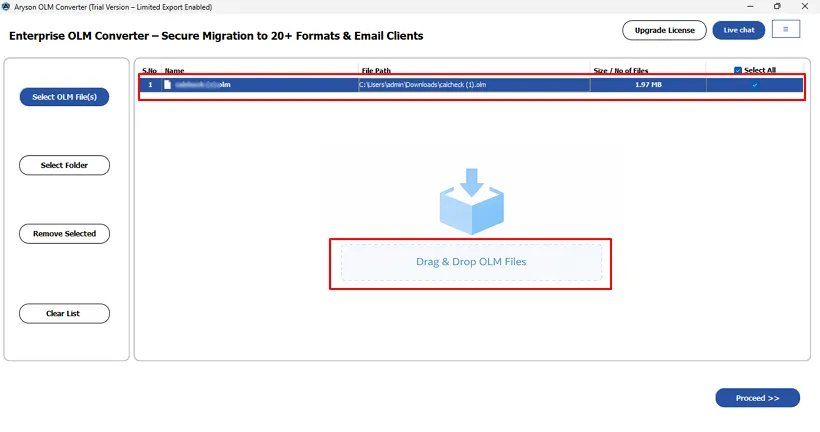Click the Name column header
Image resolution: width=820 pixels, height=432 pixels.
(174, 71)
